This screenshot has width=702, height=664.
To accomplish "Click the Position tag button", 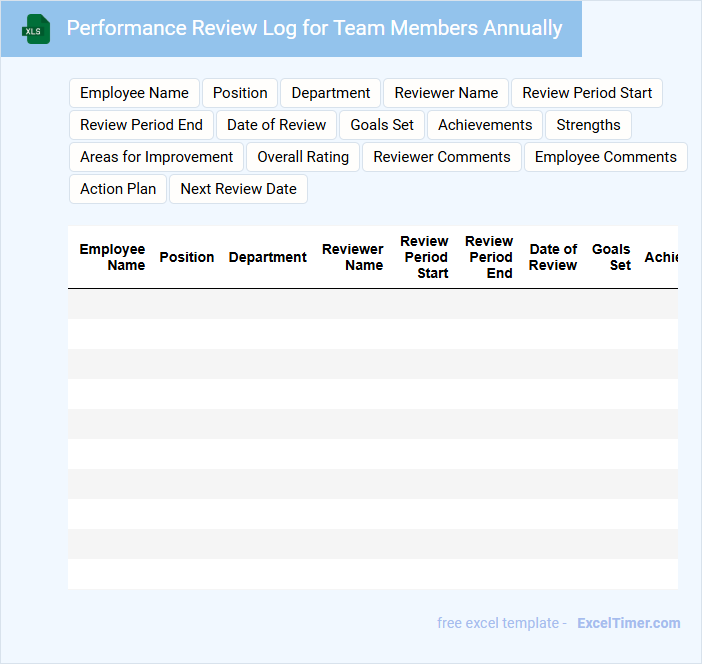I will (x=240, y=93).
